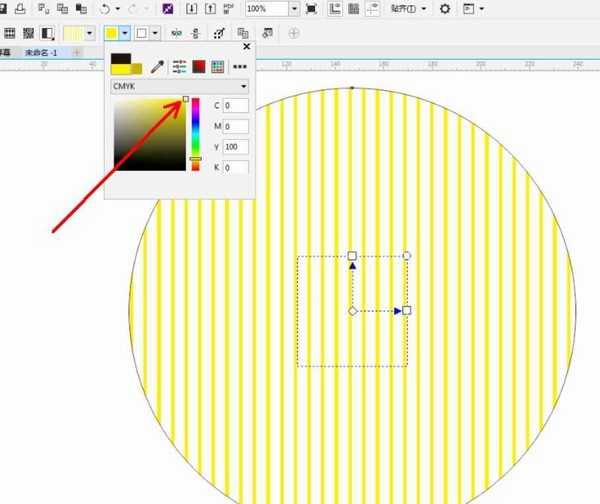
Task: Pick the eyedropper tool in color popup
Action: coord(157,67)
